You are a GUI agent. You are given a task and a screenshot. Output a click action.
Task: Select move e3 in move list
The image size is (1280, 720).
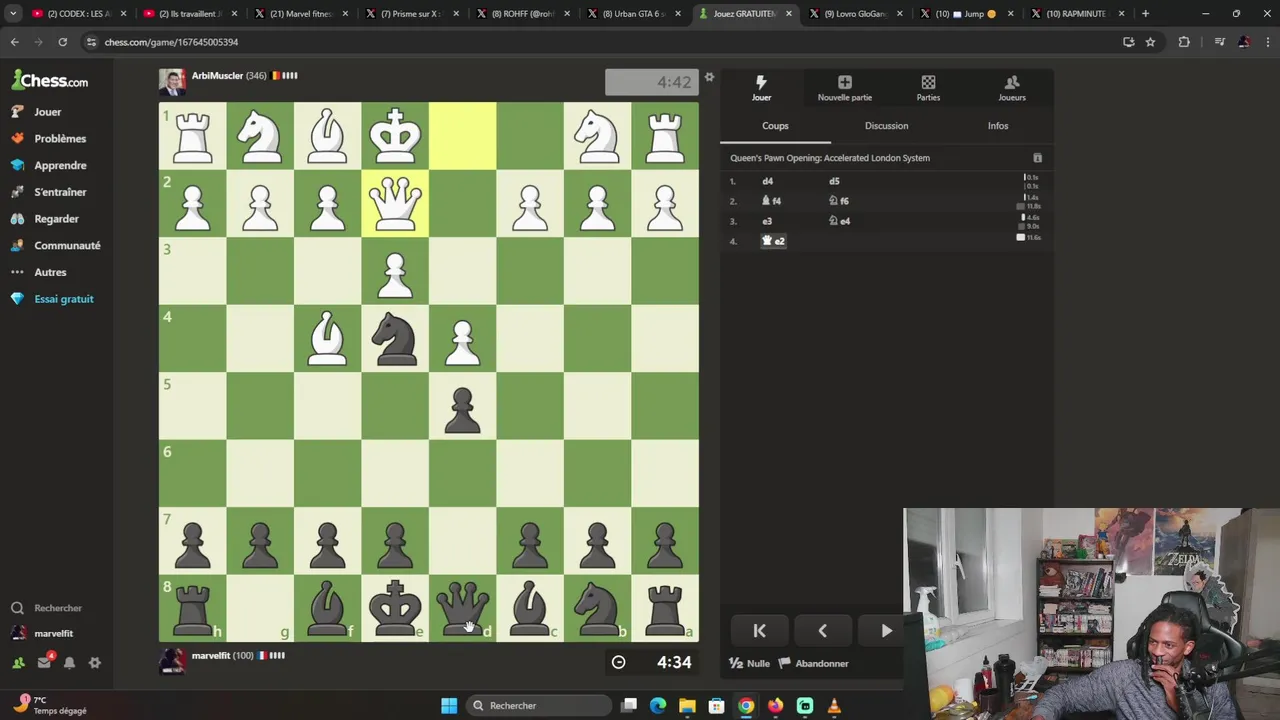tap(767, 221)
